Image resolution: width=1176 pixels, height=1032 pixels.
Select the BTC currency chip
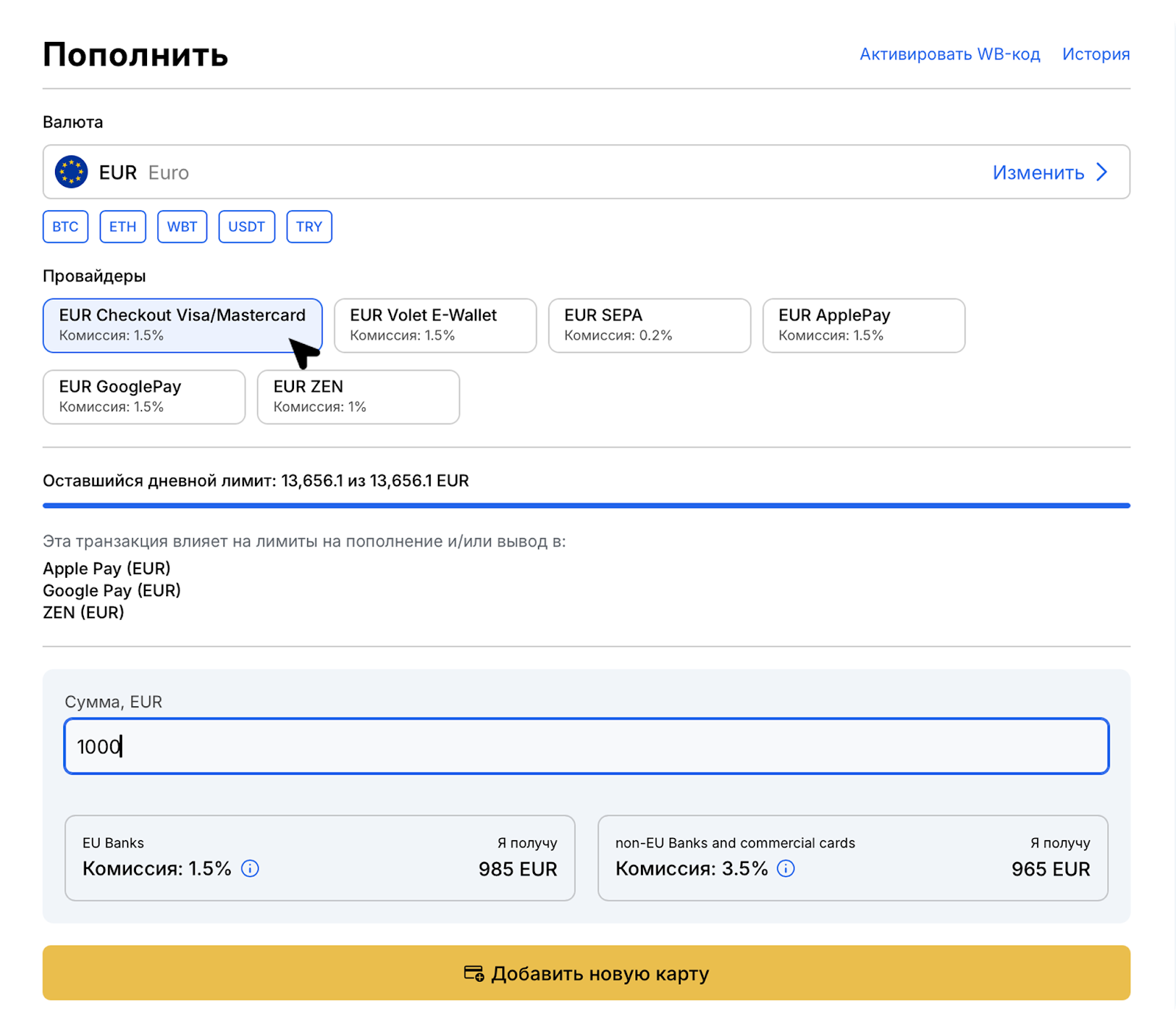[x=65, y=226]
